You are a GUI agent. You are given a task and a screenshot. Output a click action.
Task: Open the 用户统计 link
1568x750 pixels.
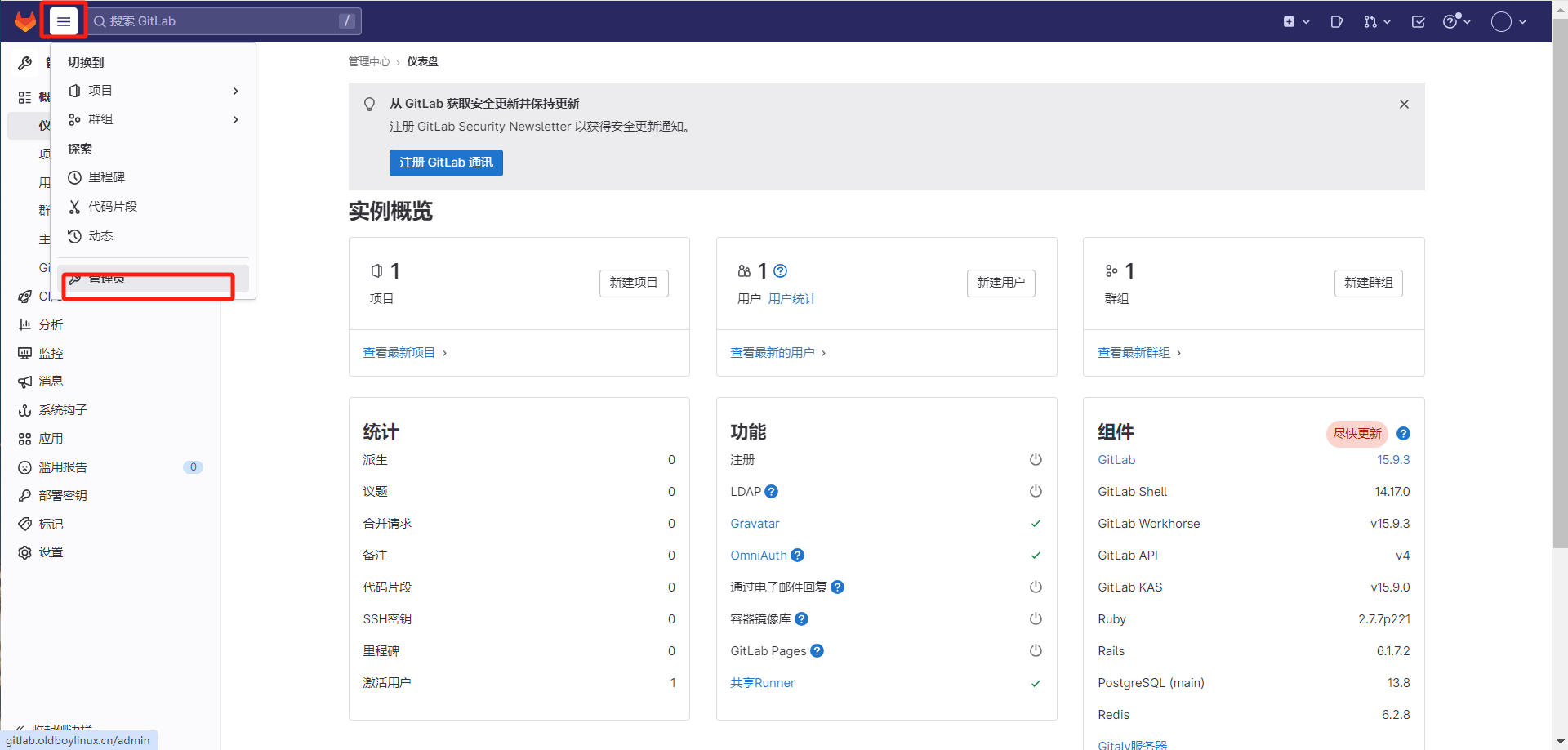tap(792, 299)
